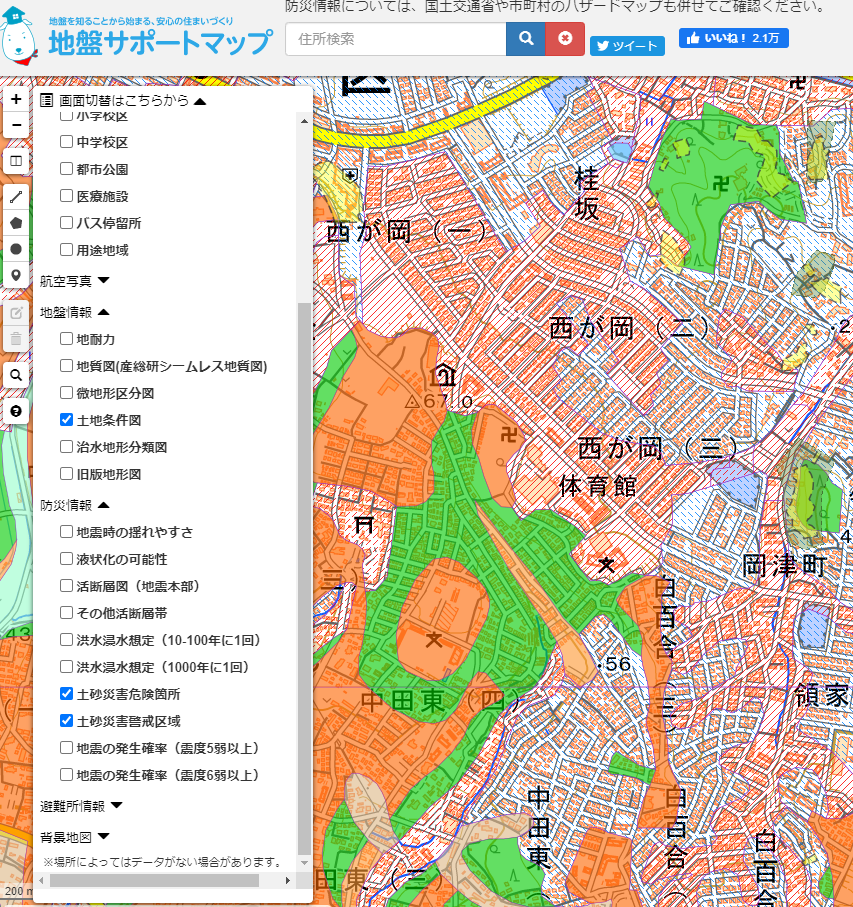Image resolution: width=853 pixels, height=907 pixels.
Task: Collapse the 防災情報 section
Action: pyautogui.click(x=104, y=505)
